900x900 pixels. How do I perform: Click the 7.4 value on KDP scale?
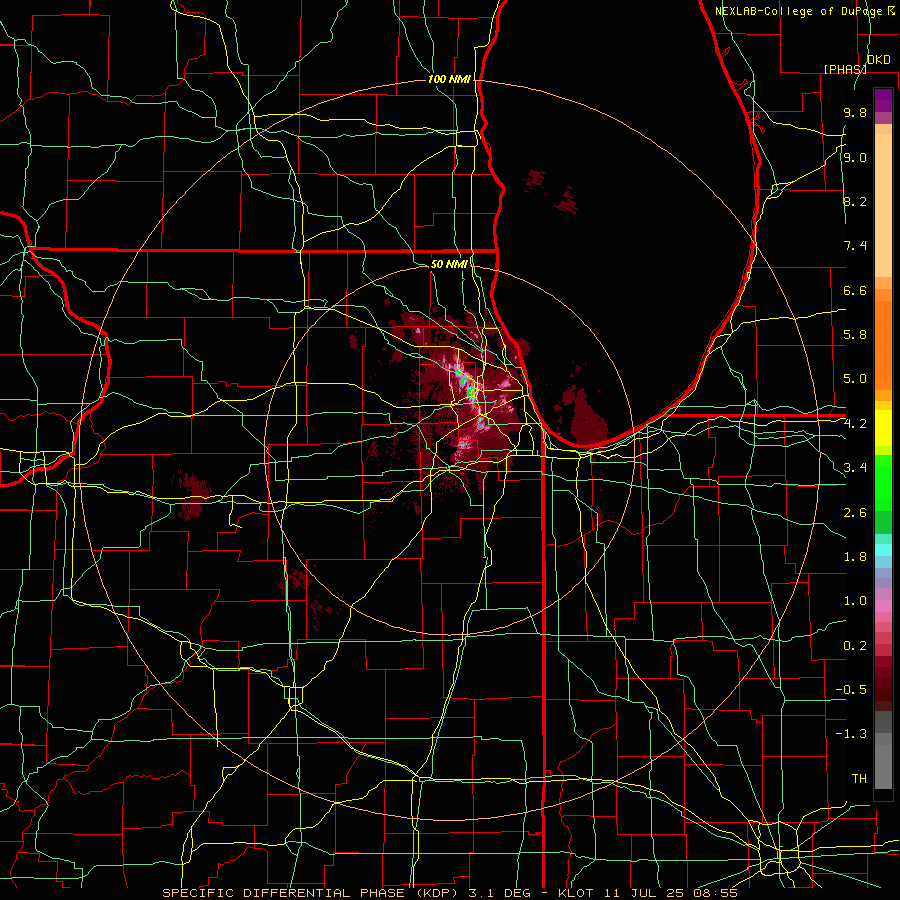click(855, 246)
